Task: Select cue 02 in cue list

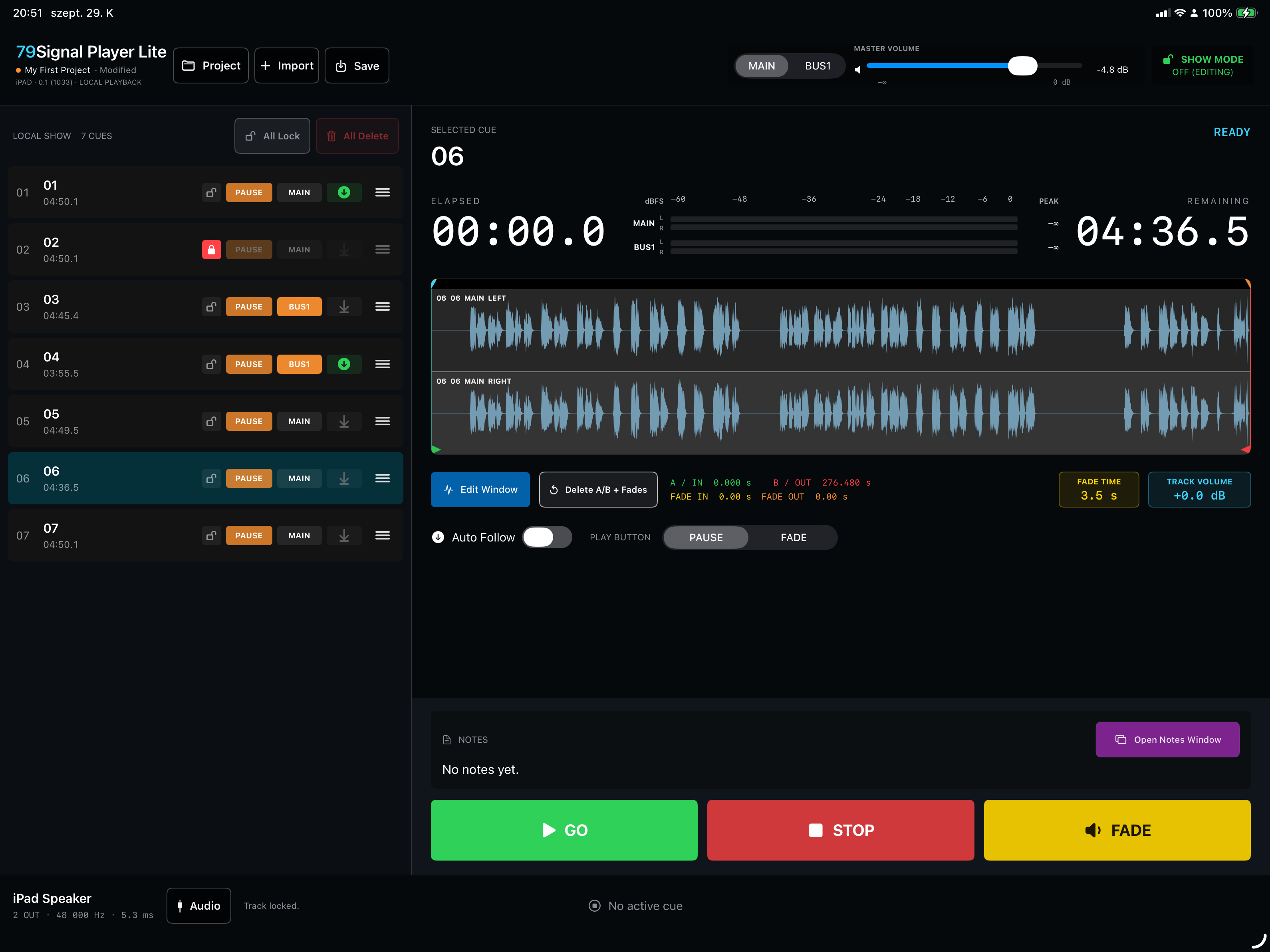Action: 206,250
